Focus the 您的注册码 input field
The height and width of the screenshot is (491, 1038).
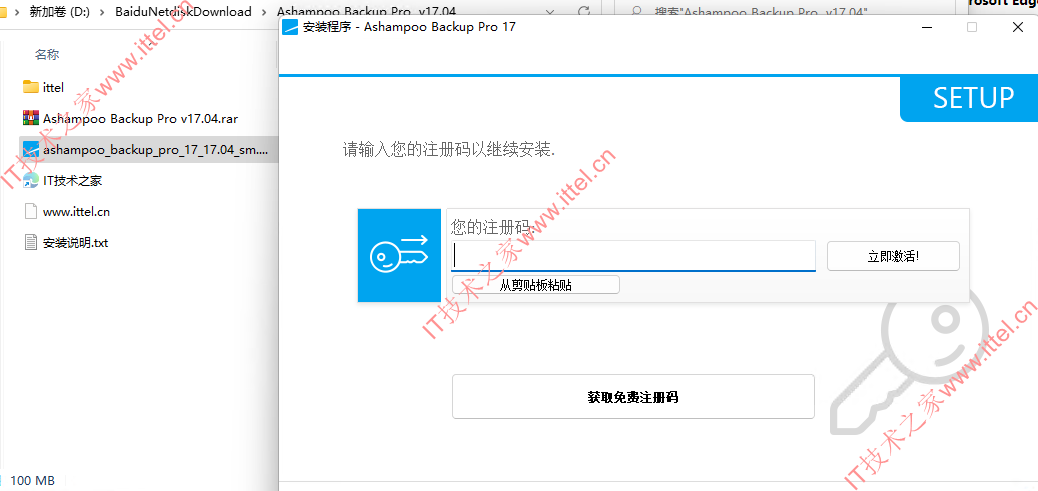click(633, 255)
